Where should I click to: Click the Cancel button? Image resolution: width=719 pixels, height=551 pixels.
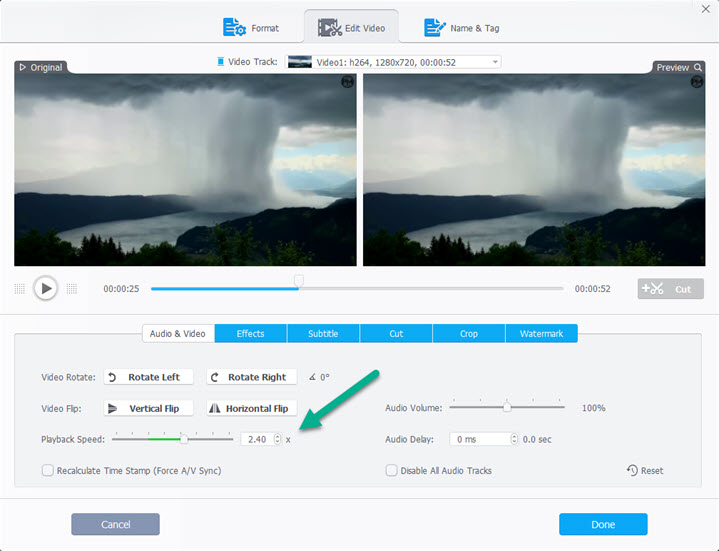(x=116, y=524)
